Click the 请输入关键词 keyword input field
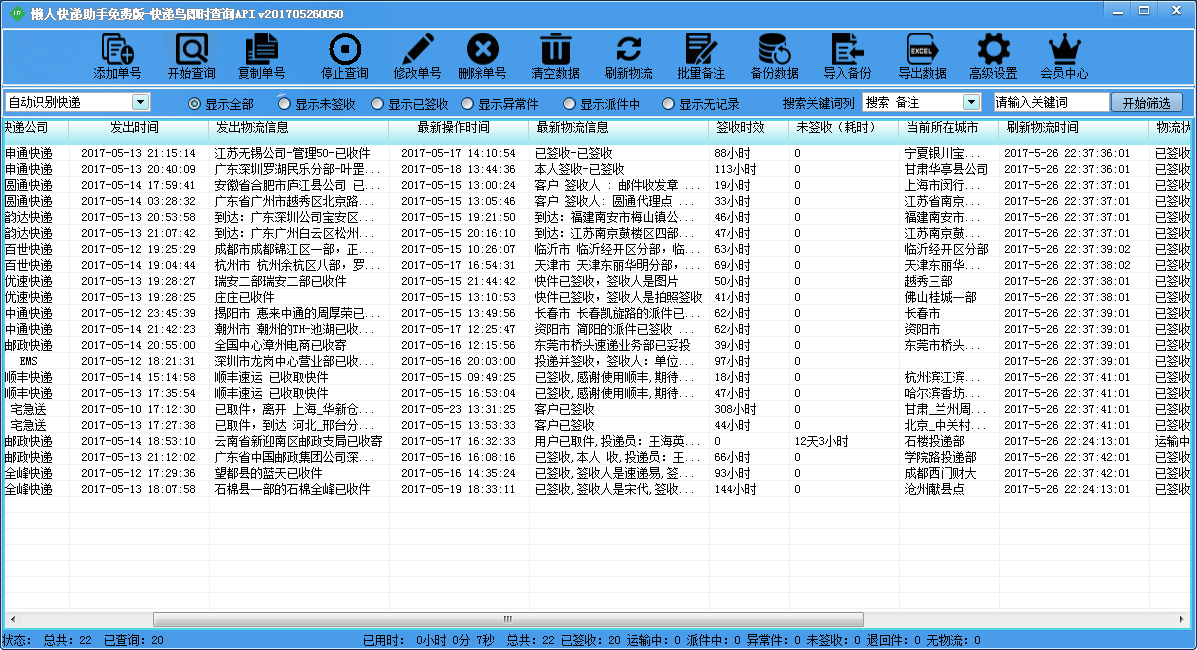The height and width of the screenshot is (650, 1197). pyautogui.click(x=1050, y=102)
